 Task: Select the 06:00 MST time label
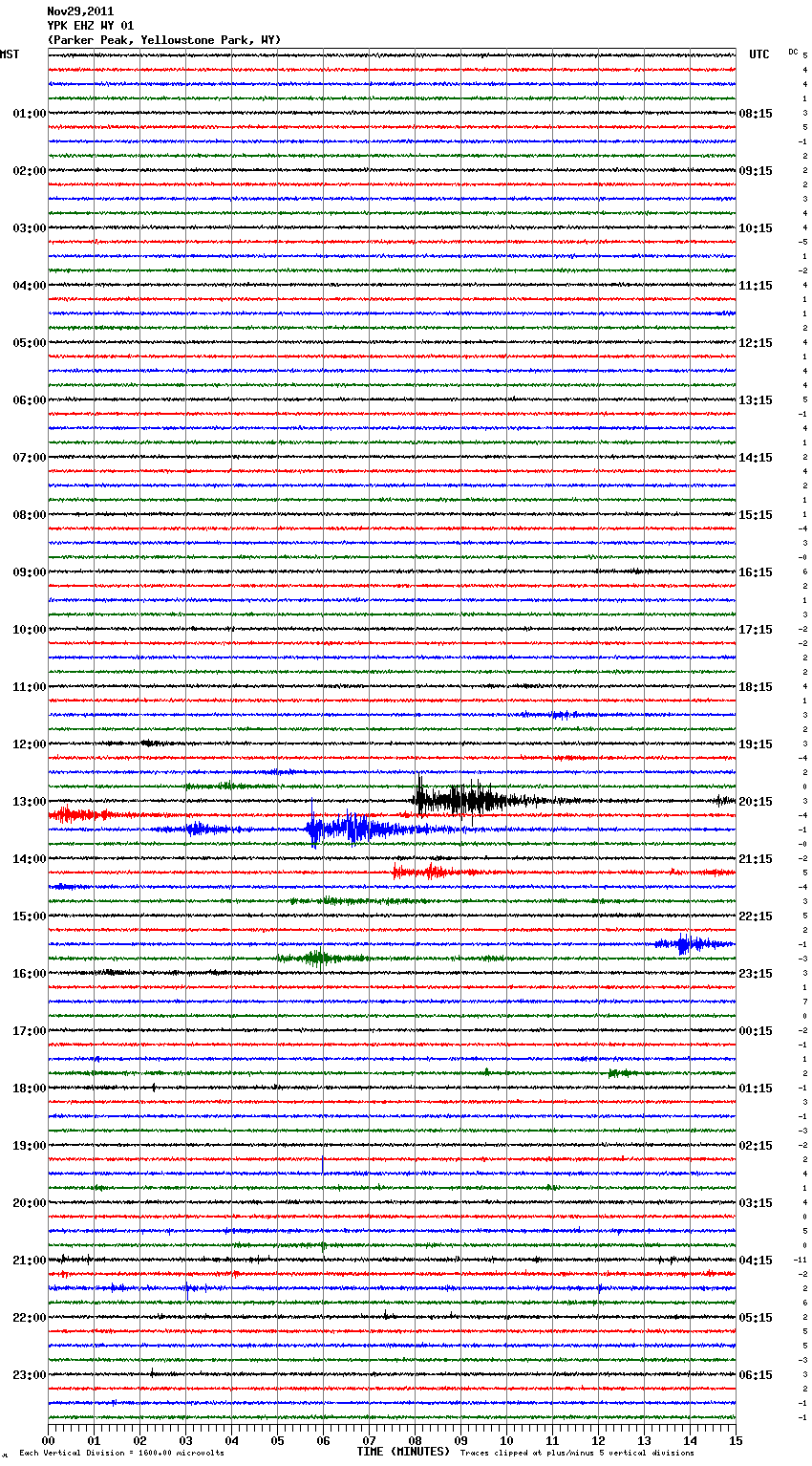pyautogui.click(x=29, y=400)
